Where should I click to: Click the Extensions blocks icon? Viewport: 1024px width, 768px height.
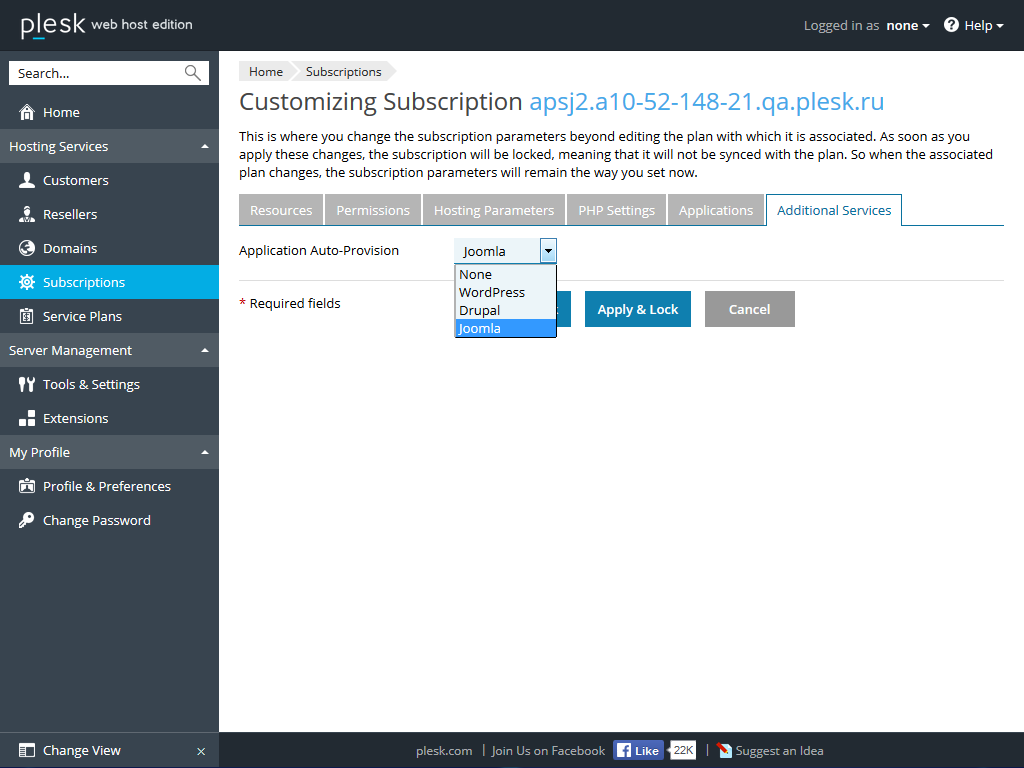pos(27,418)
